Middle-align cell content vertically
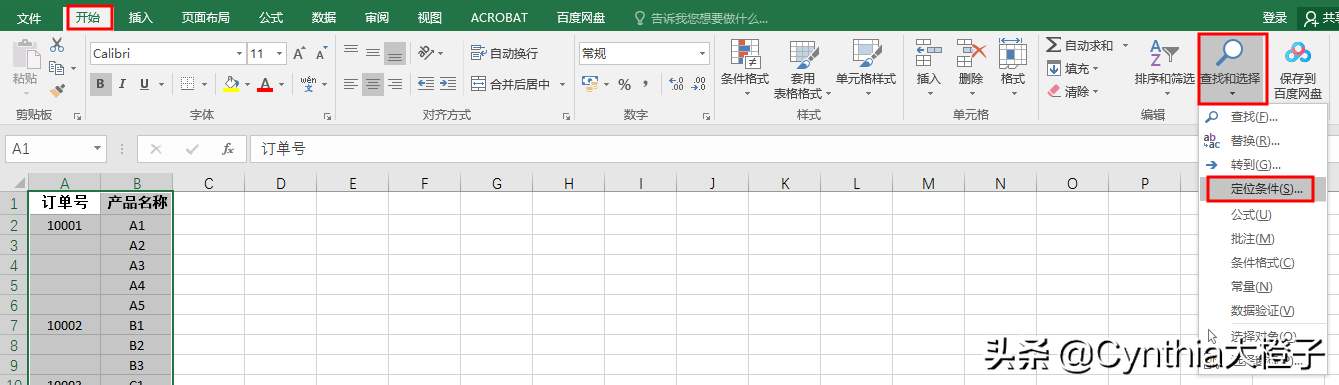Image resolution: width=1339 pixels, height=385 pixels. [372, 53]
